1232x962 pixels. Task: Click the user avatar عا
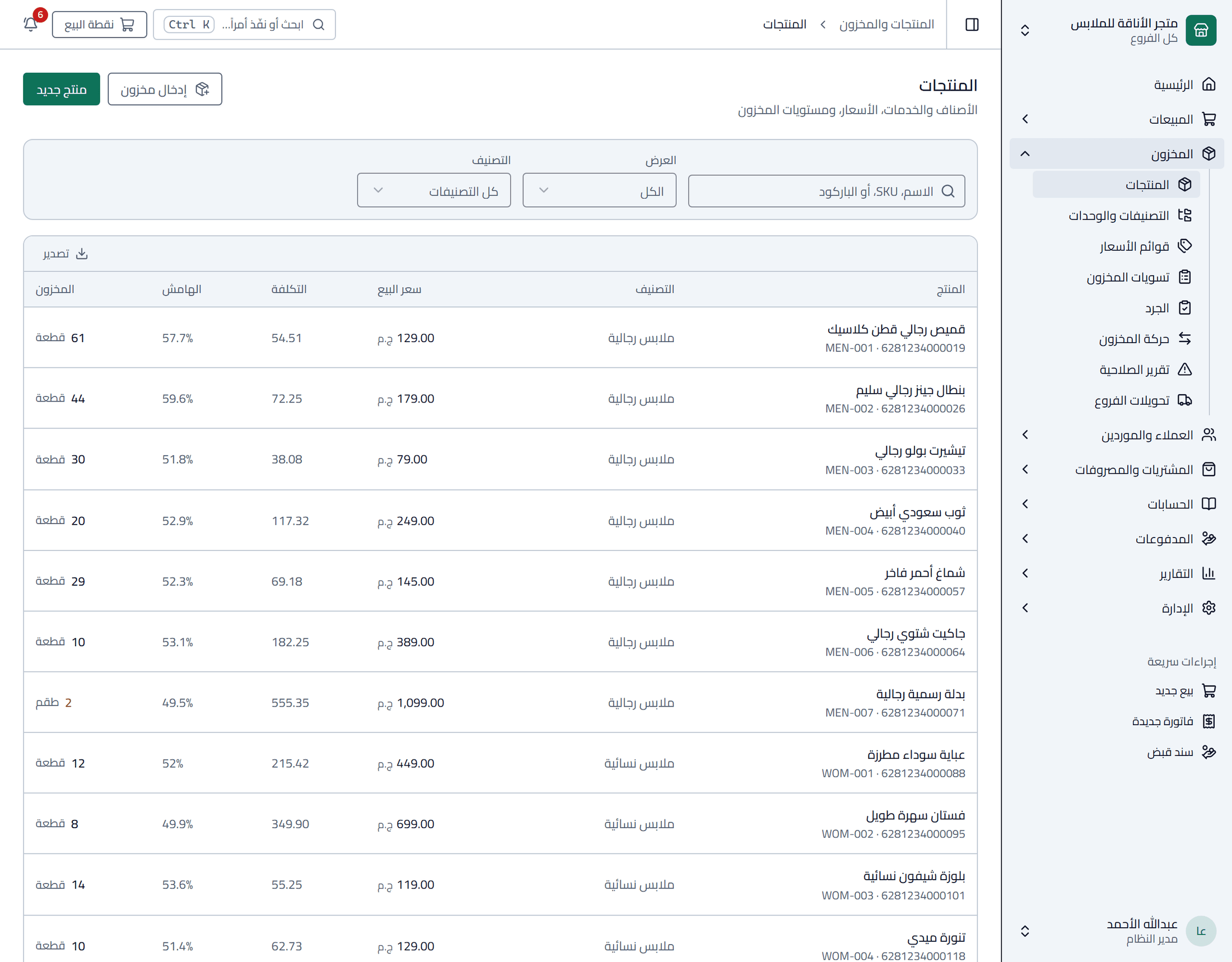[1201, 931]
